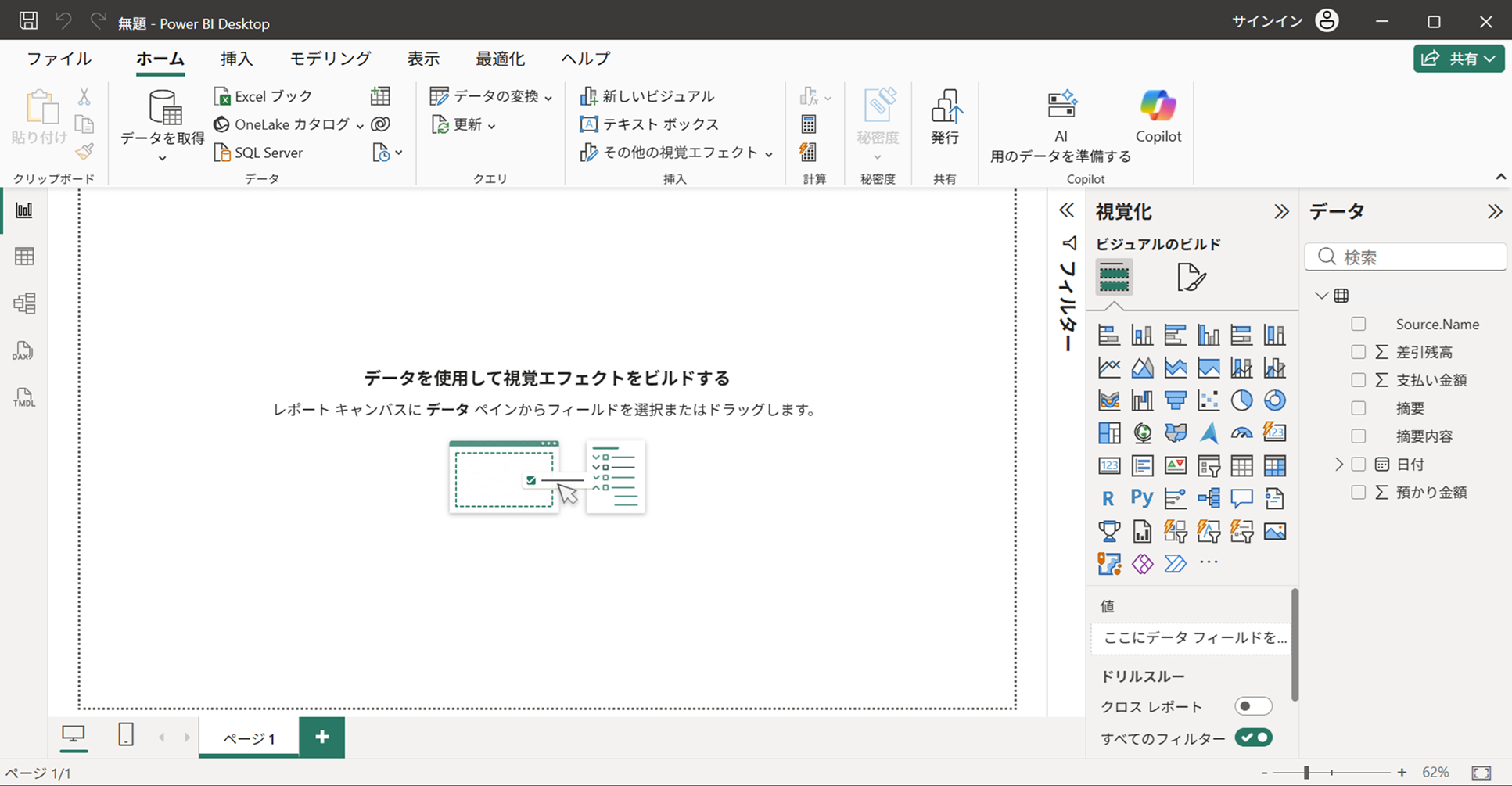Switch to the モデリング ribbon tab

pyautogui.click(x=329, y=58)
